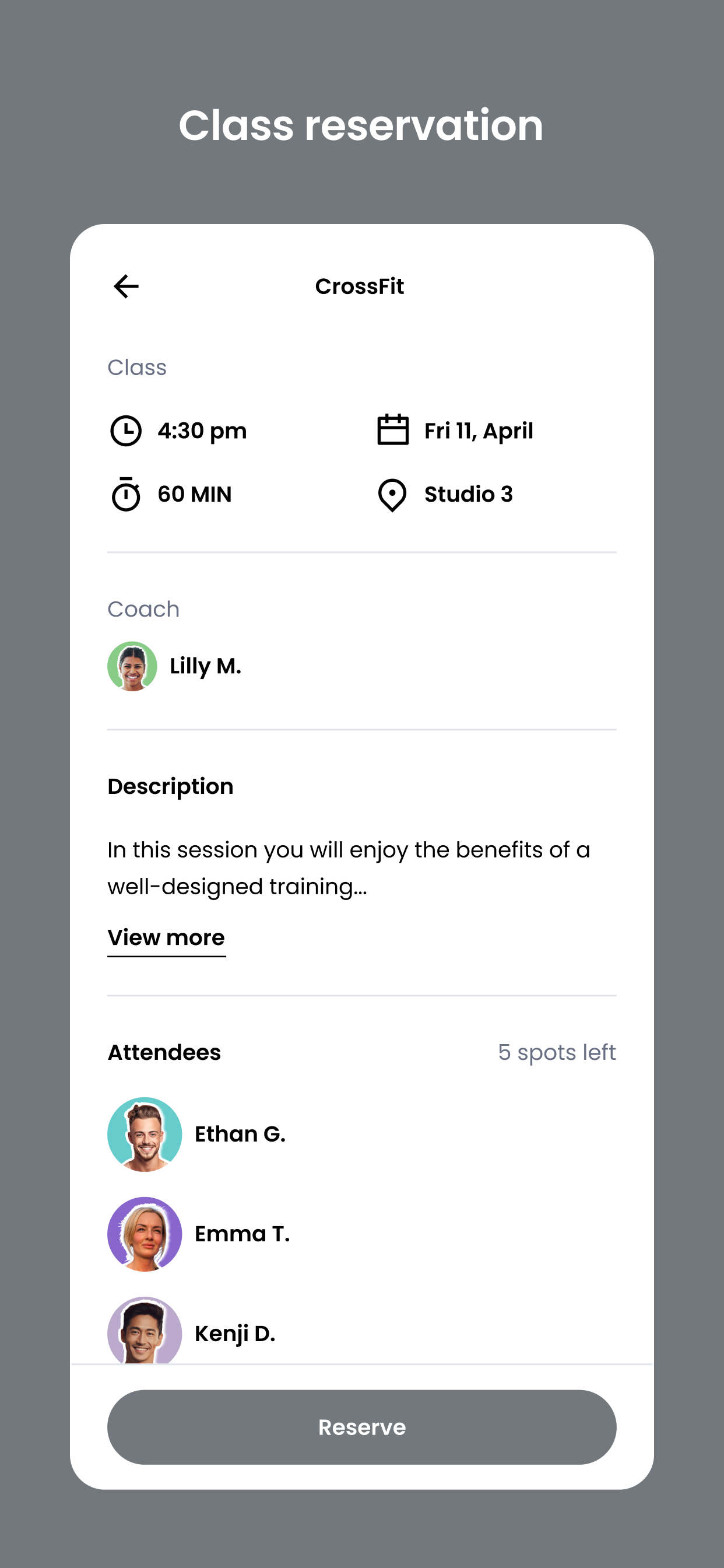724x1568 pixels.
Task: Tap the stopwatch icon beside 60 MIN
Action: (126, 494)
